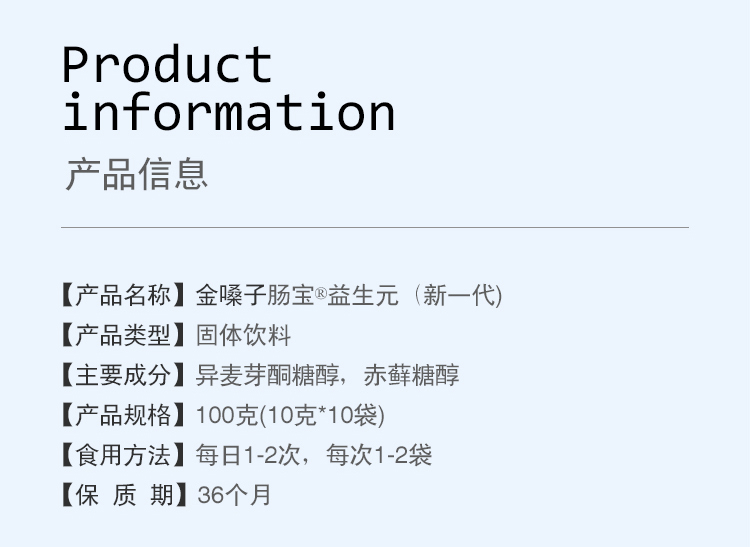Click the word "Product" in the heading
The height and width of the screenshot is (547, 750).
(x=166, y=64)
